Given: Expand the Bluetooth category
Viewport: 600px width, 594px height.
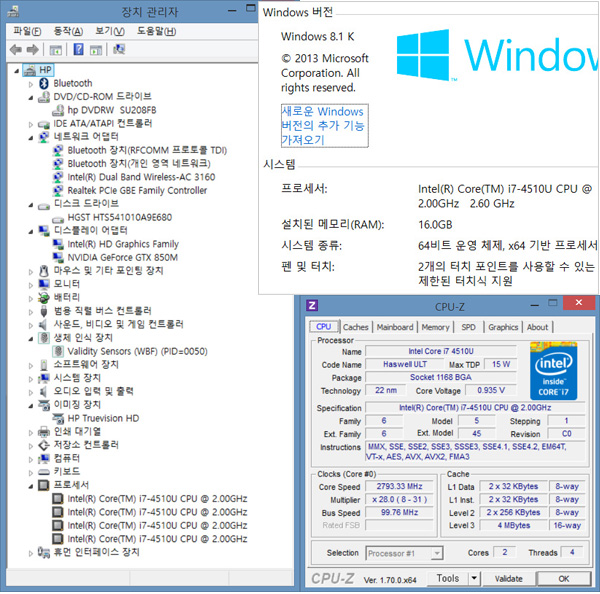Looking at the screenshot, I should click(31, 84).
